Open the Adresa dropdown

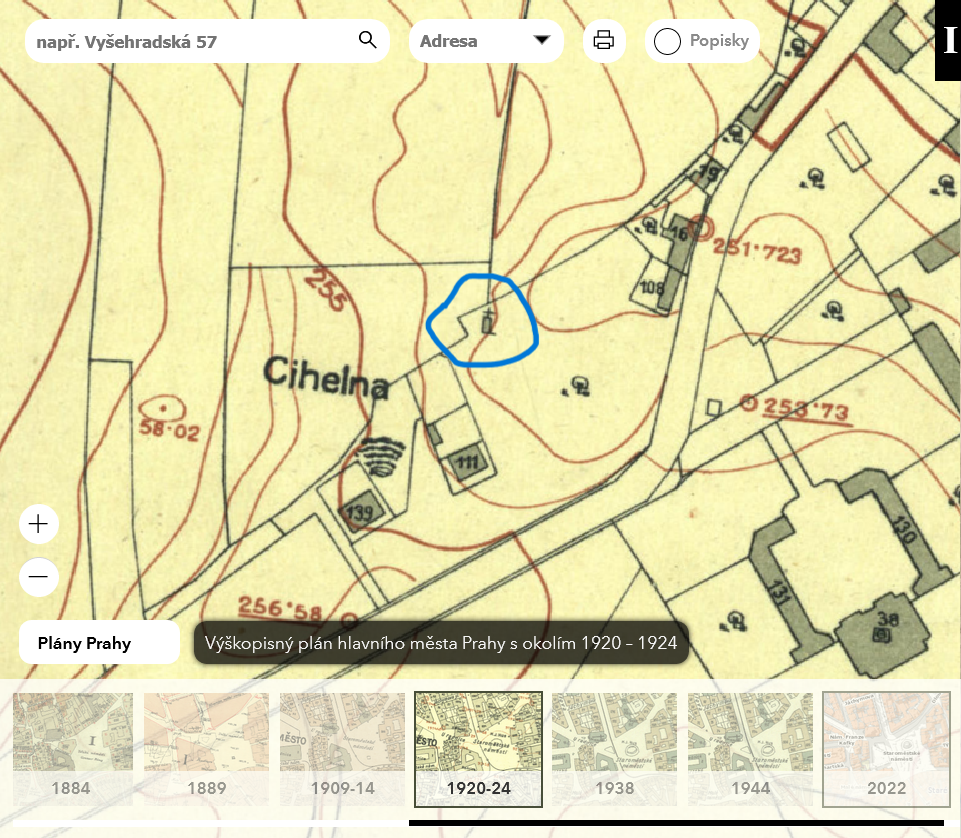(468, 41)
